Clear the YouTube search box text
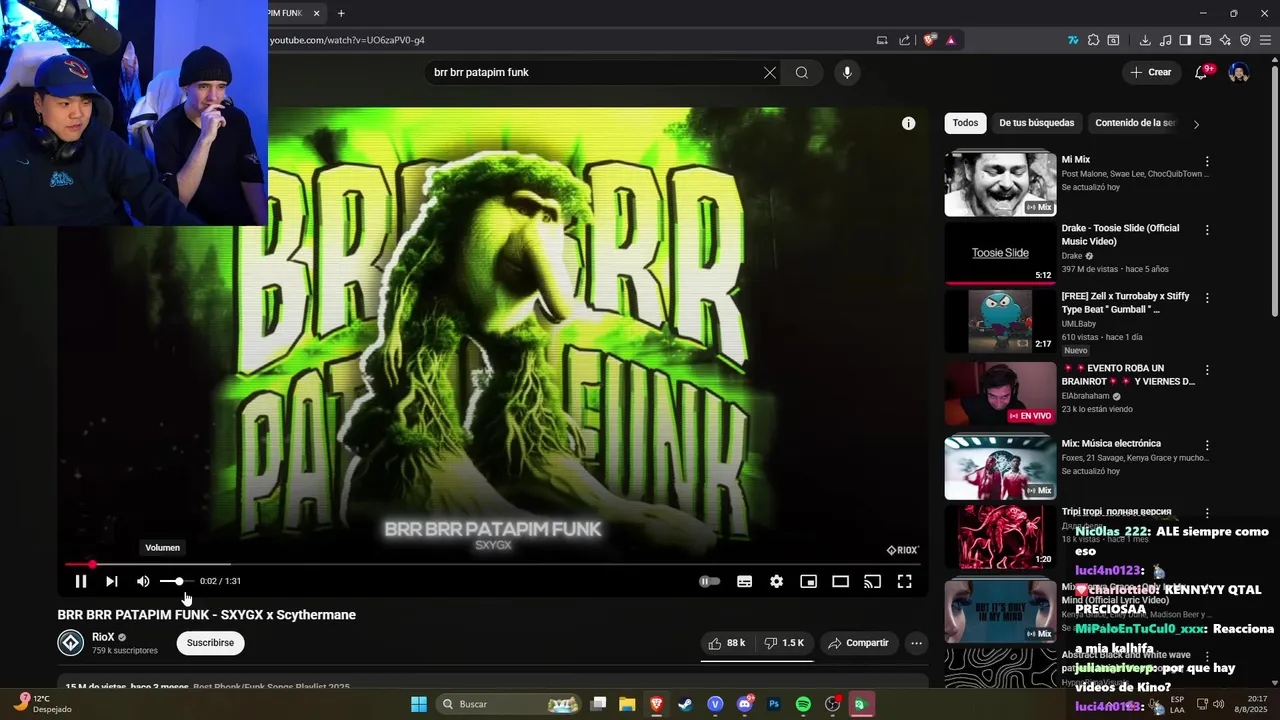The image size is (1280, 720). coord(769,72)
